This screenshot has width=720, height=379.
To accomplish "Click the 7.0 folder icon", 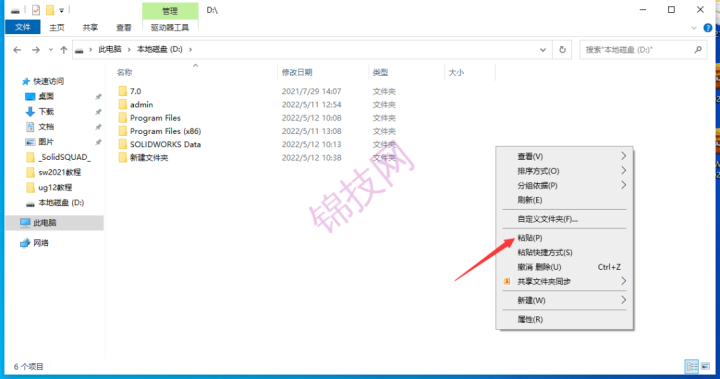I will (x=123, y=91).
